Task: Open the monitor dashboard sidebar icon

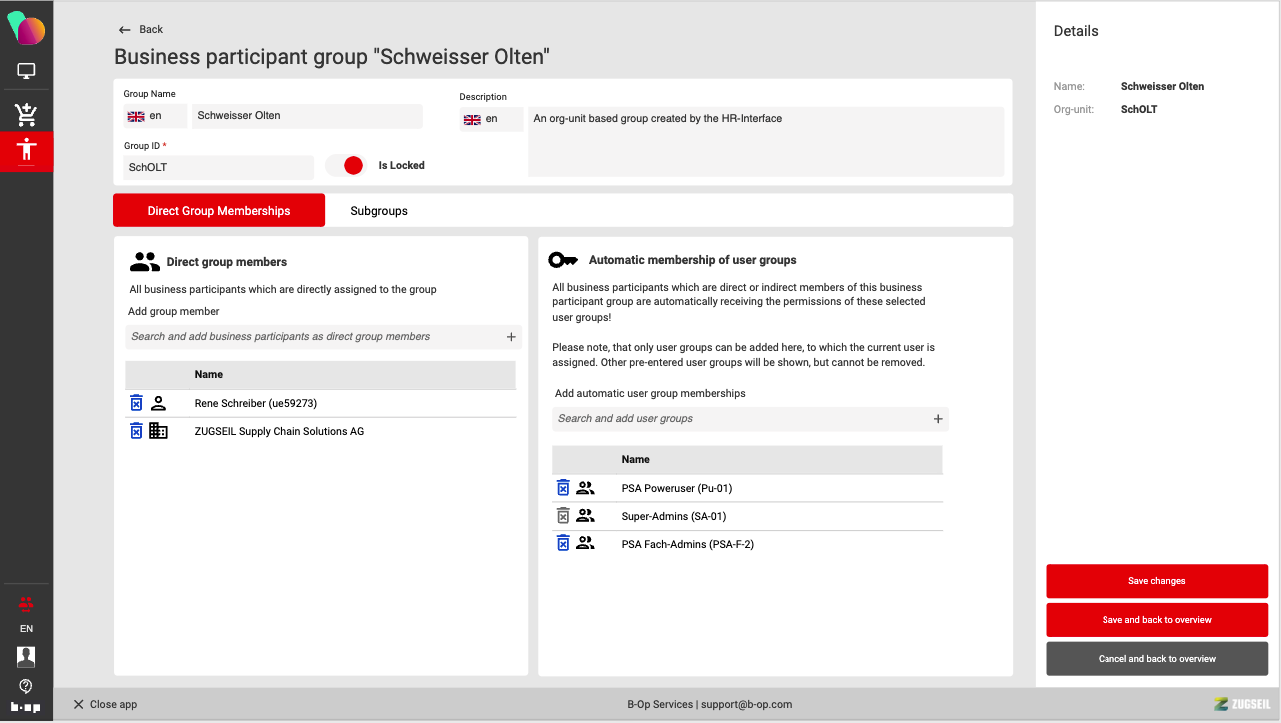Action: pyautogui.click(x=26, y=71)
